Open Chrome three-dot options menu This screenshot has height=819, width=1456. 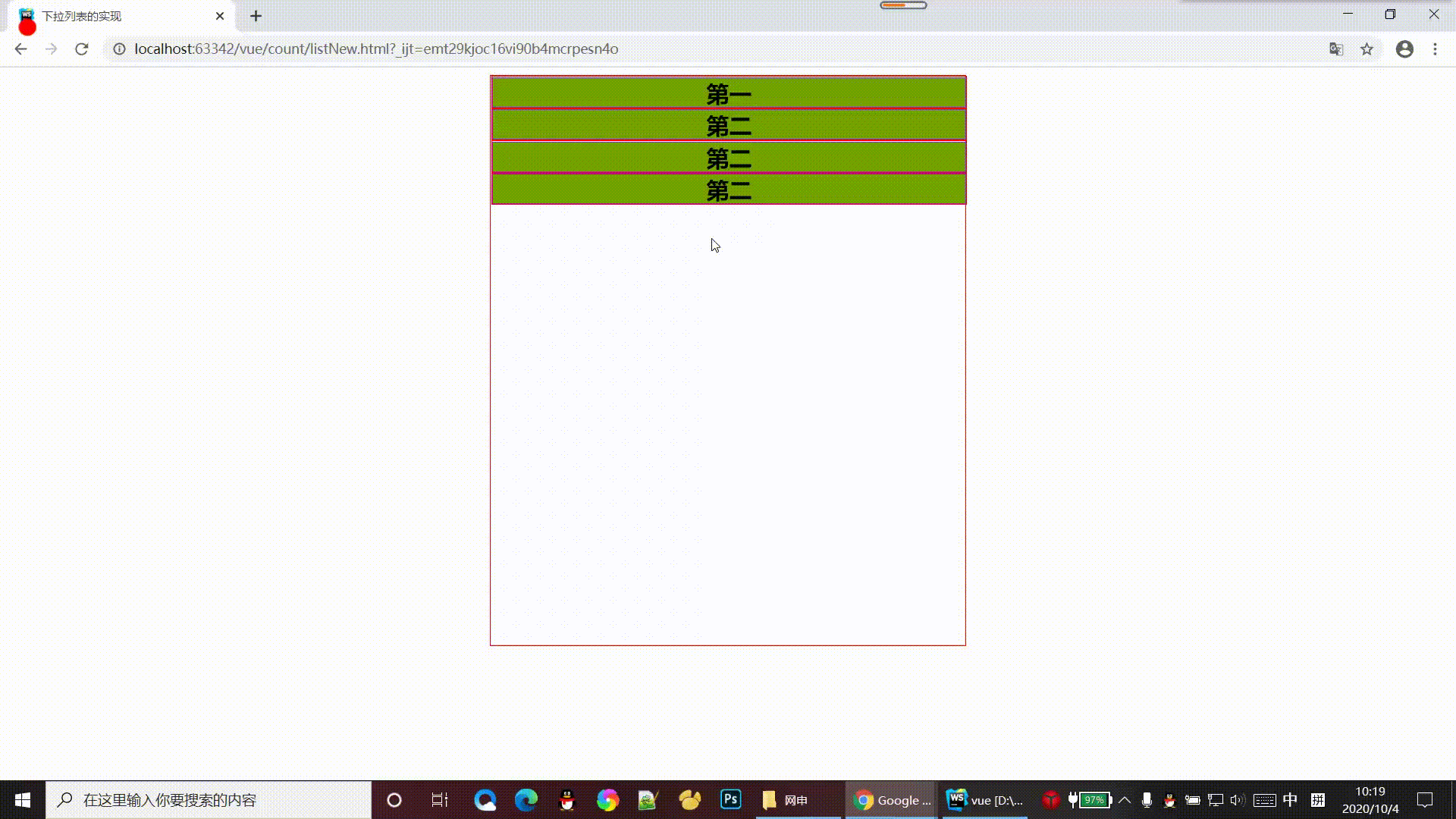pyautogui.click(x=1435, y=49)
